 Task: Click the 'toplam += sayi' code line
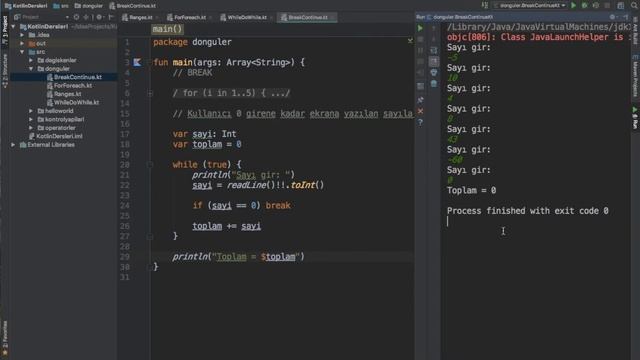227,226
